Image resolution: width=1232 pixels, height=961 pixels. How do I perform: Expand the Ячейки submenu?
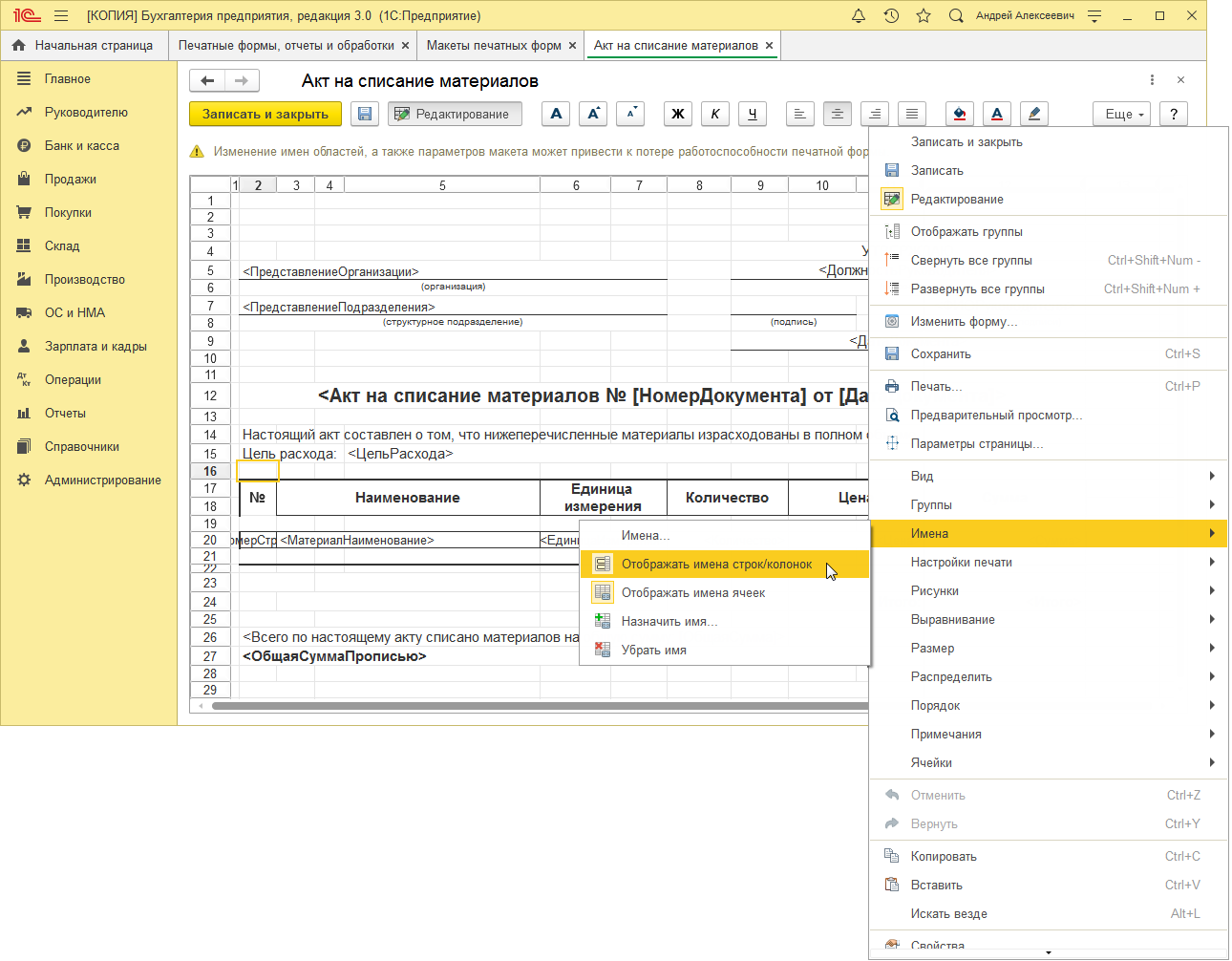tap(1049, 762)
